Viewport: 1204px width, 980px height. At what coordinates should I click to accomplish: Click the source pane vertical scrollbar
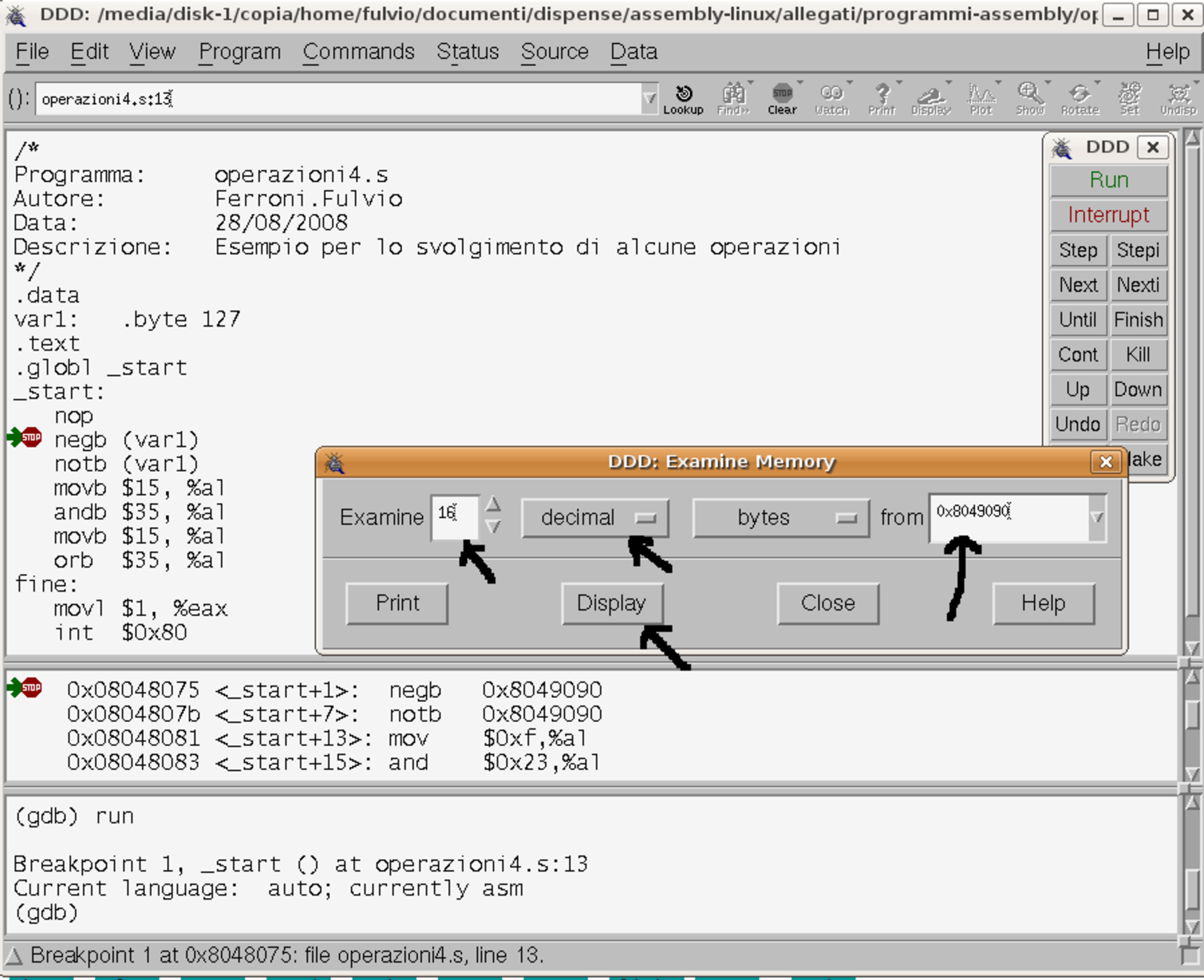[1191, 394]
